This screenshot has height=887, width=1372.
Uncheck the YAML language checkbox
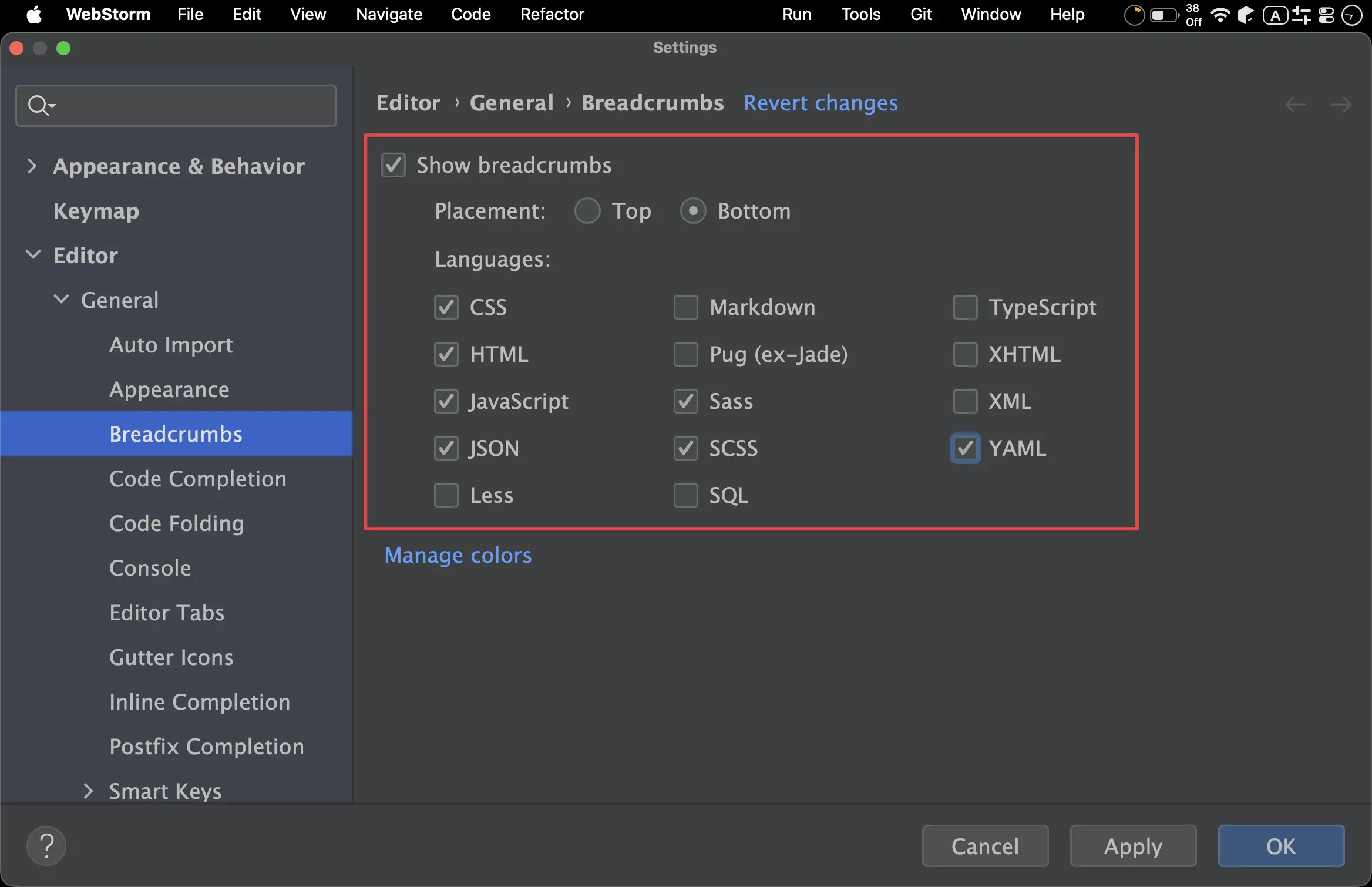click(x=965, y=448)
